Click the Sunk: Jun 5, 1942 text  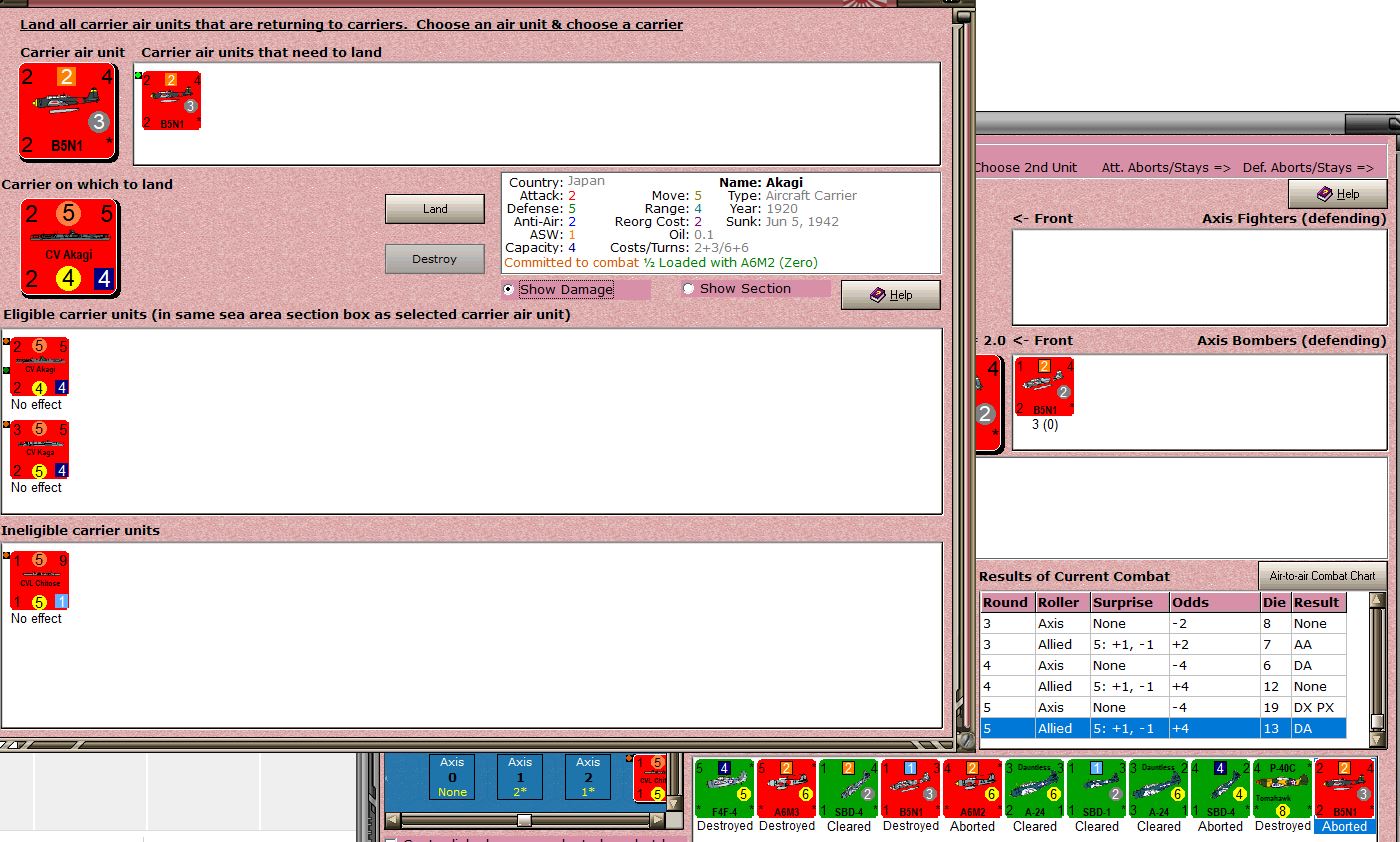782,222
